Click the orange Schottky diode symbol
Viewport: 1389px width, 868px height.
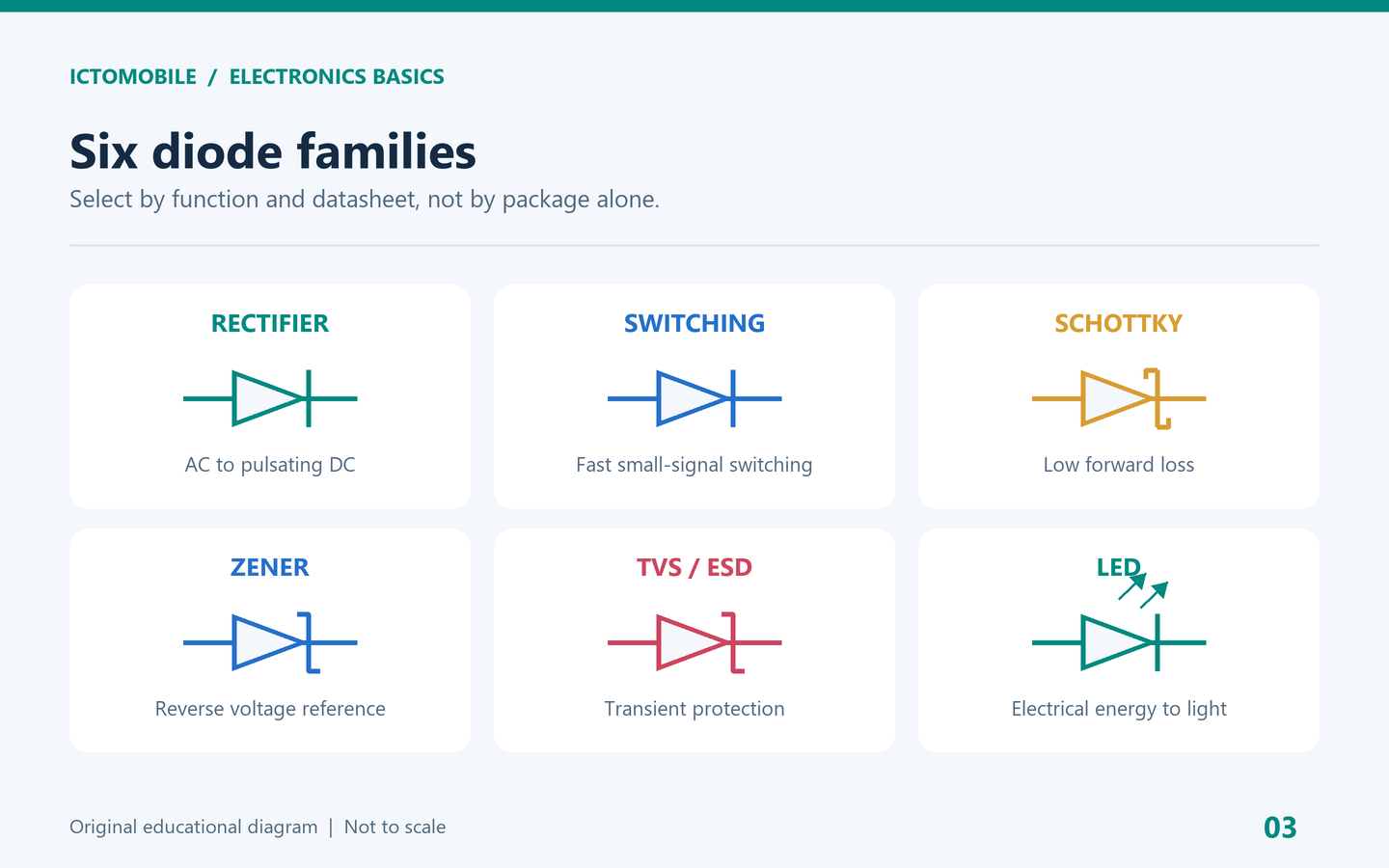[x=1119, y=398]
